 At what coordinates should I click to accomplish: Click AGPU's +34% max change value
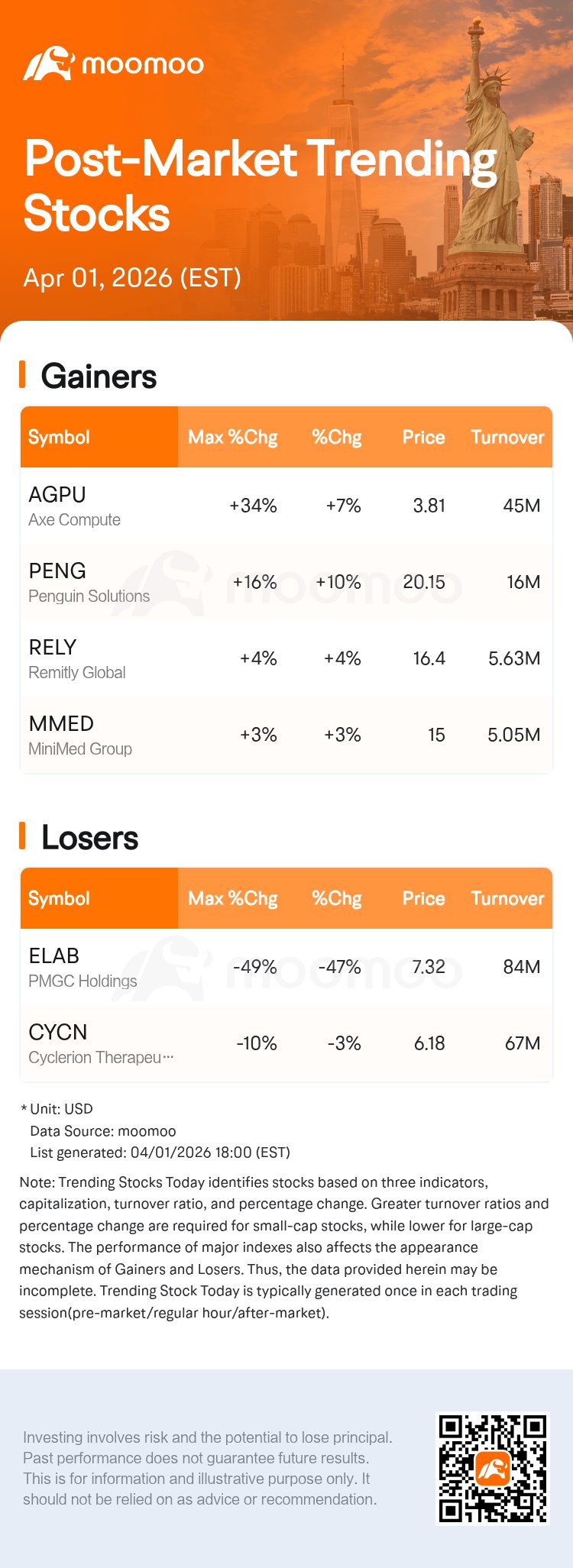pyautogui.click(x=253, y=506)
